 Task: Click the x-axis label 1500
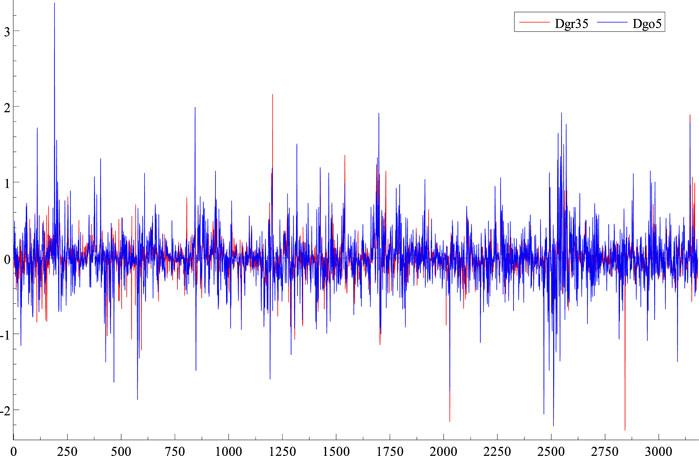(336, 451)
